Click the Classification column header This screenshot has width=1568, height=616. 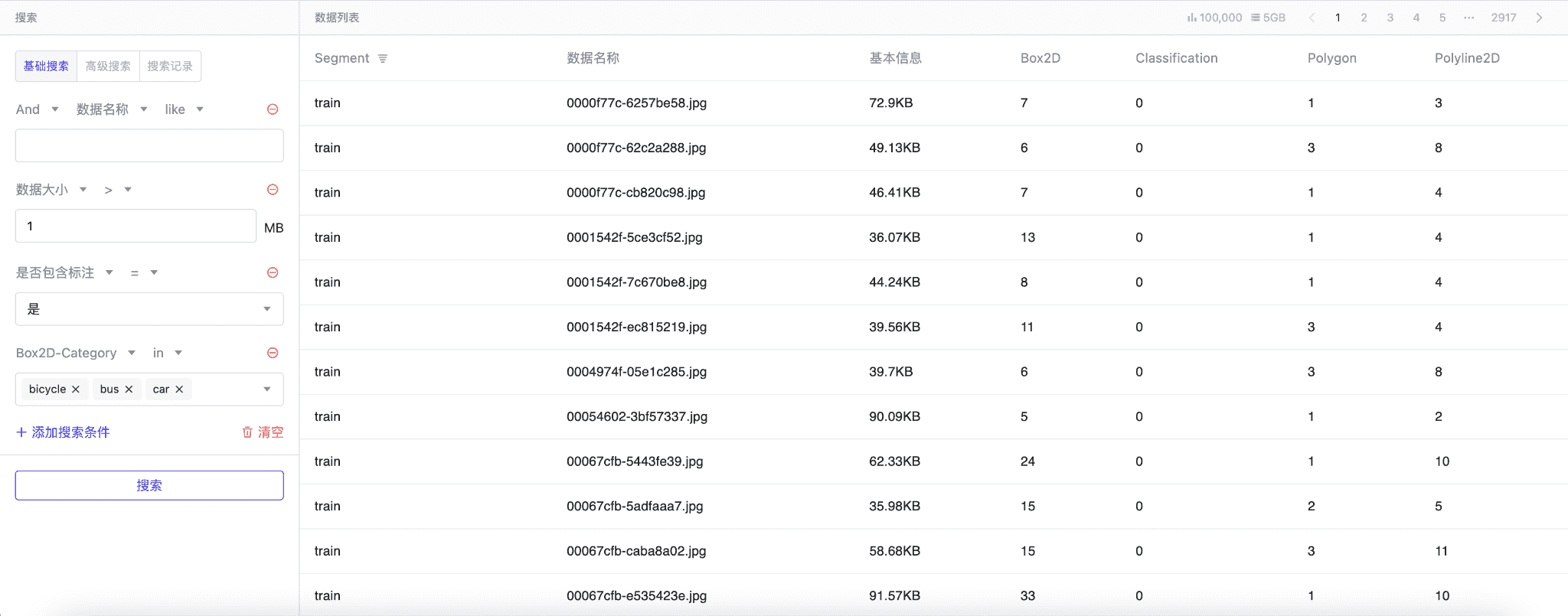pos(1177,58)
